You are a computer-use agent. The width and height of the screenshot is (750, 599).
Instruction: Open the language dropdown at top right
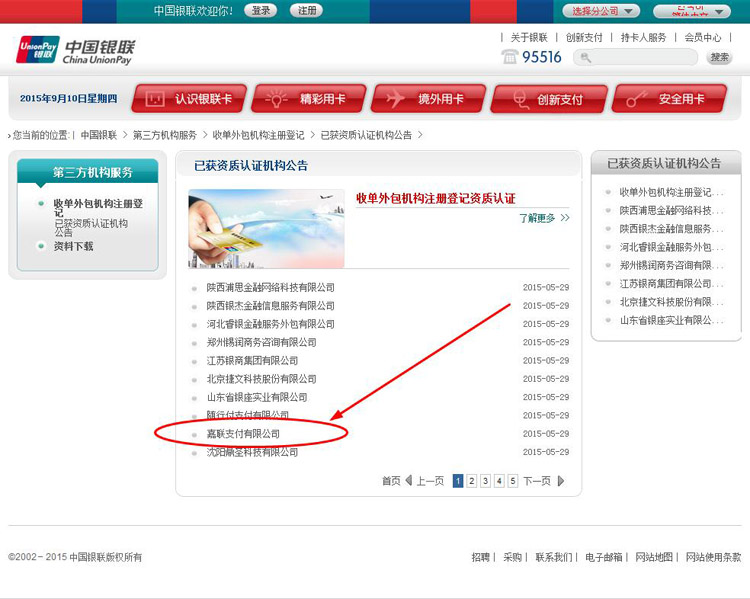tap(692, 11)
